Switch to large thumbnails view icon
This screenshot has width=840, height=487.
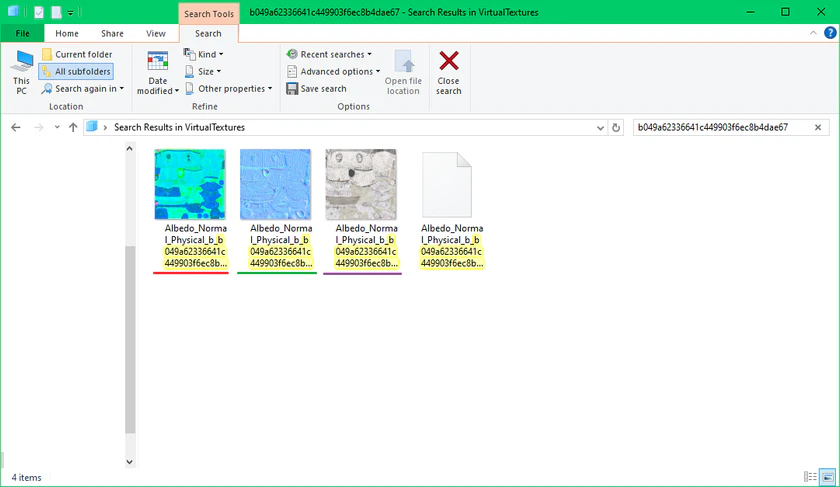click(825, 477)
